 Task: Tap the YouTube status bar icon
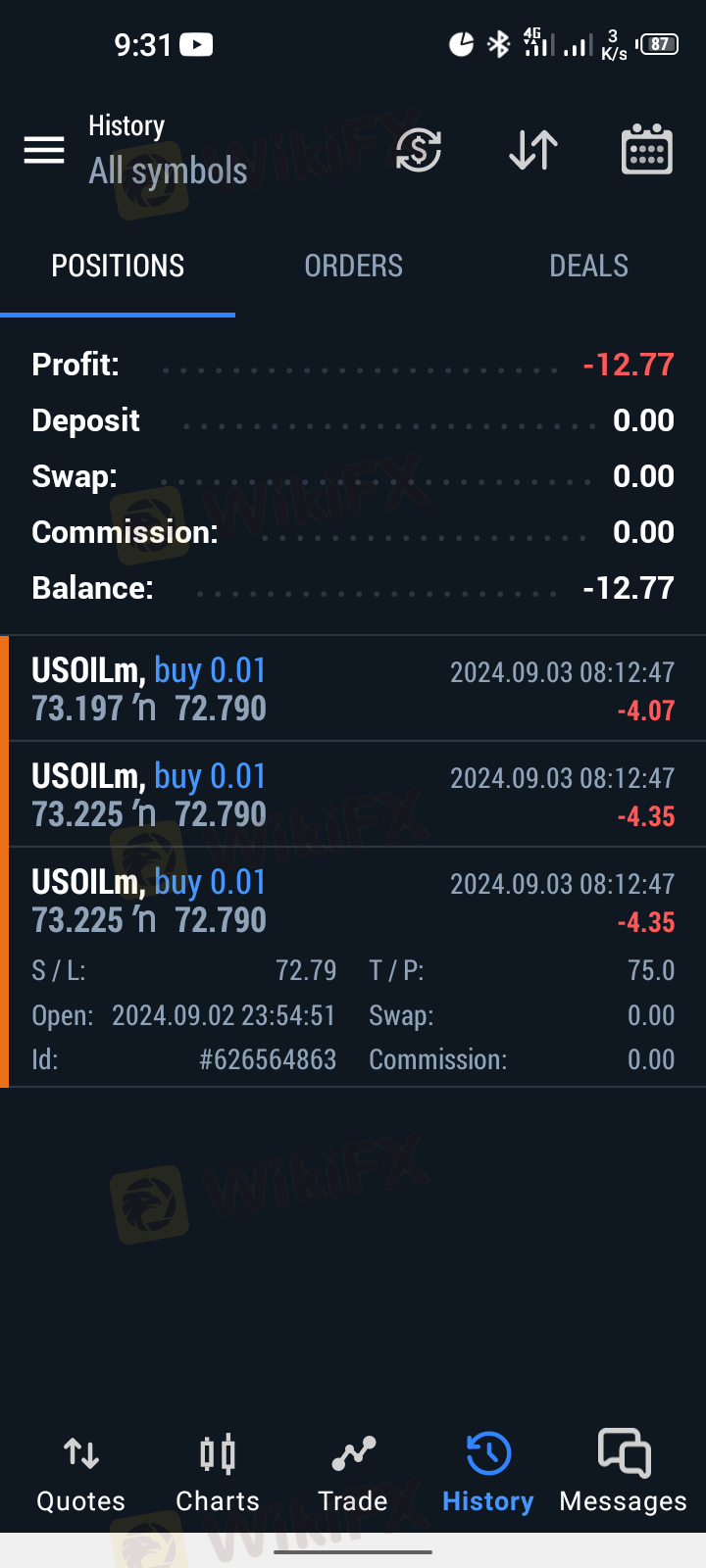196,45
